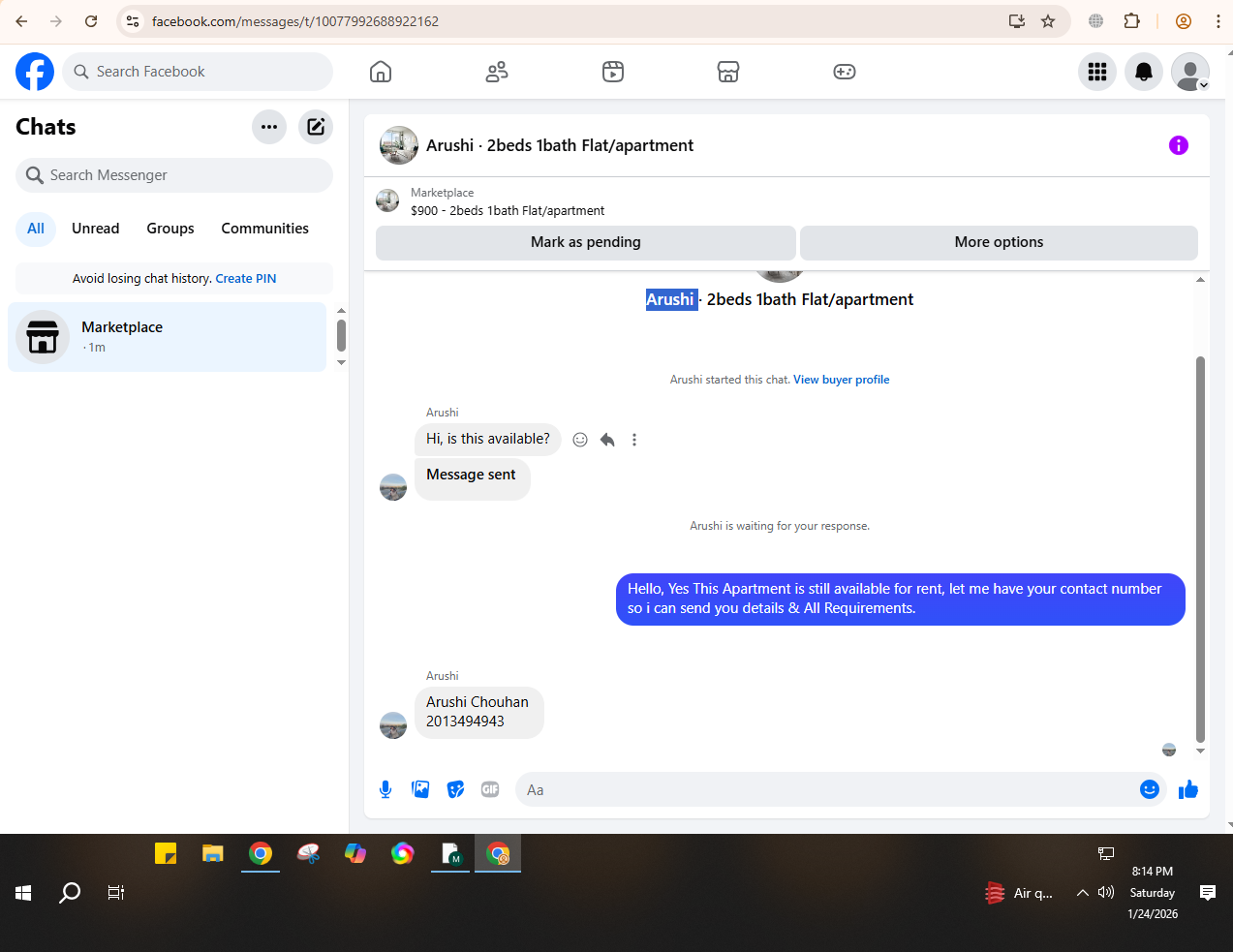Open Facebook home via the logo
The height and width of the screenshot is (952, 1233).
pyautogui.click(x=35, y=72)
